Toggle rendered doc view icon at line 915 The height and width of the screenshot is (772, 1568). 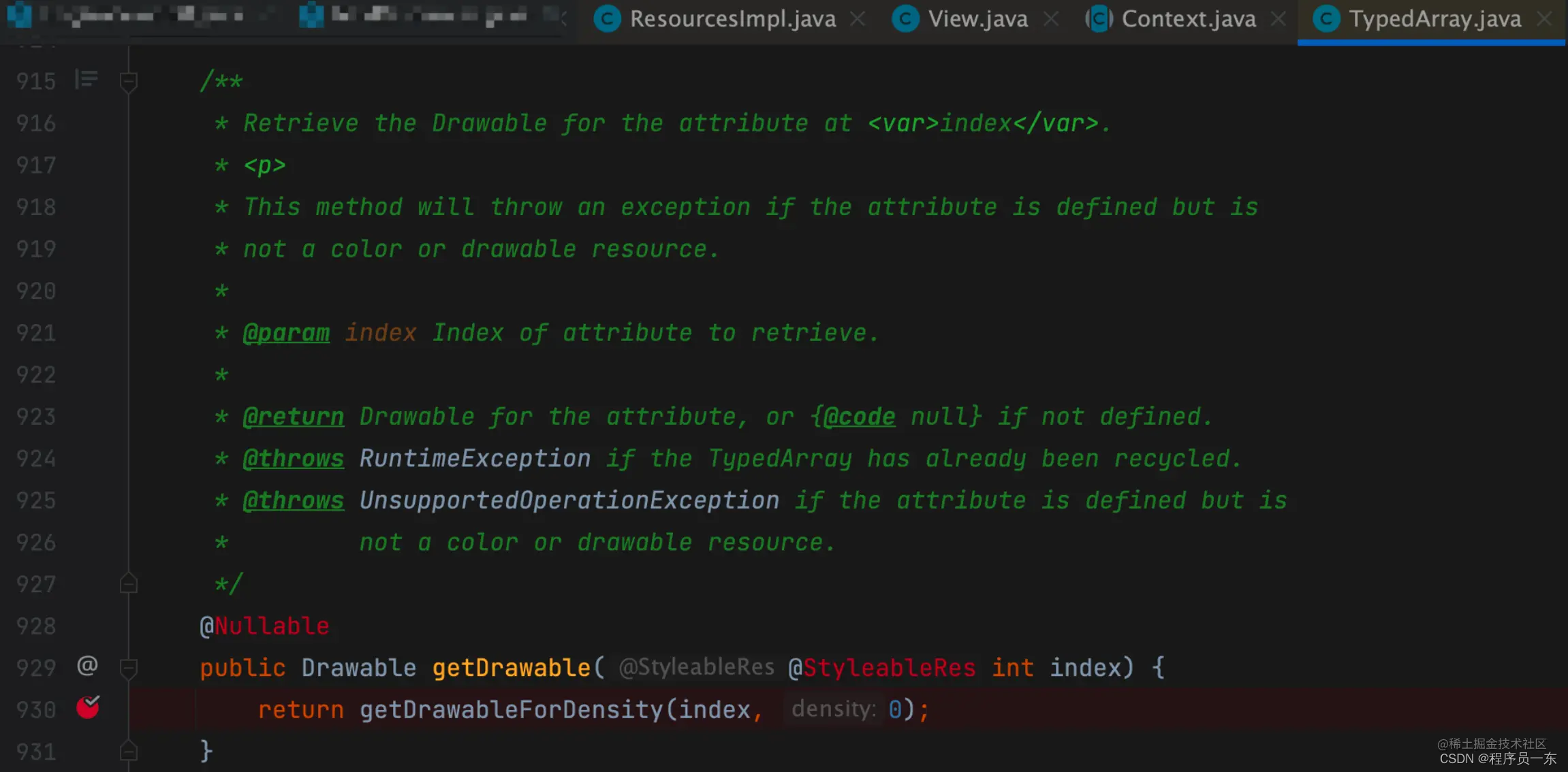pyautogui.click(x=87, y=80)
